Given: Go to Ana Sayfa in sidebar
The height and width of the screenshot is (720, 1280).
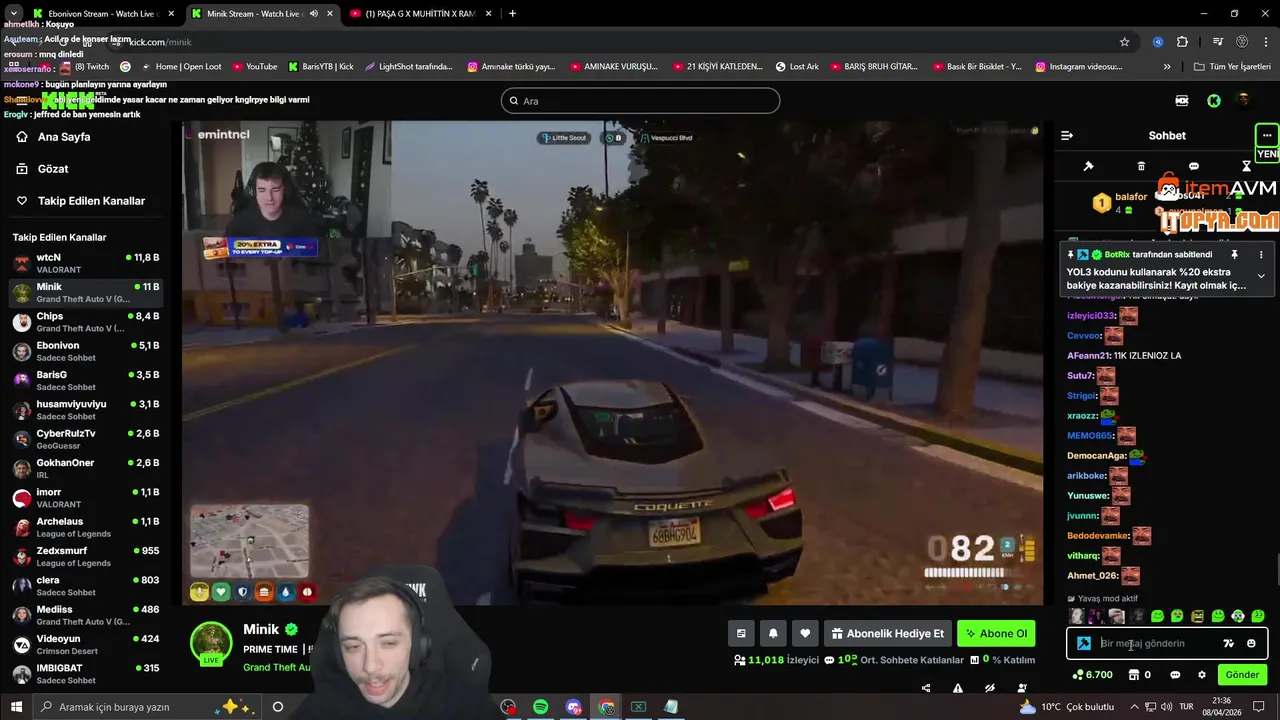Looking at the screenshot, I should coord(64,137).
